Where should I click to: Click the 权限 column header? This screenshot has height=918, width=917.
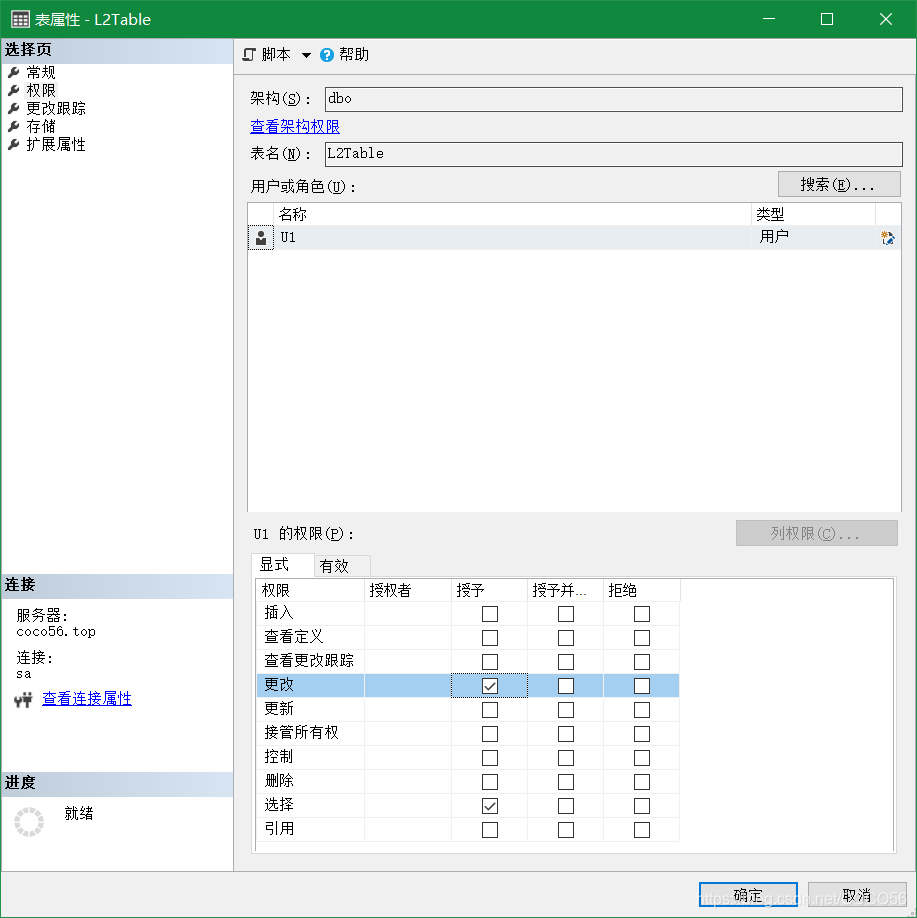310,590
